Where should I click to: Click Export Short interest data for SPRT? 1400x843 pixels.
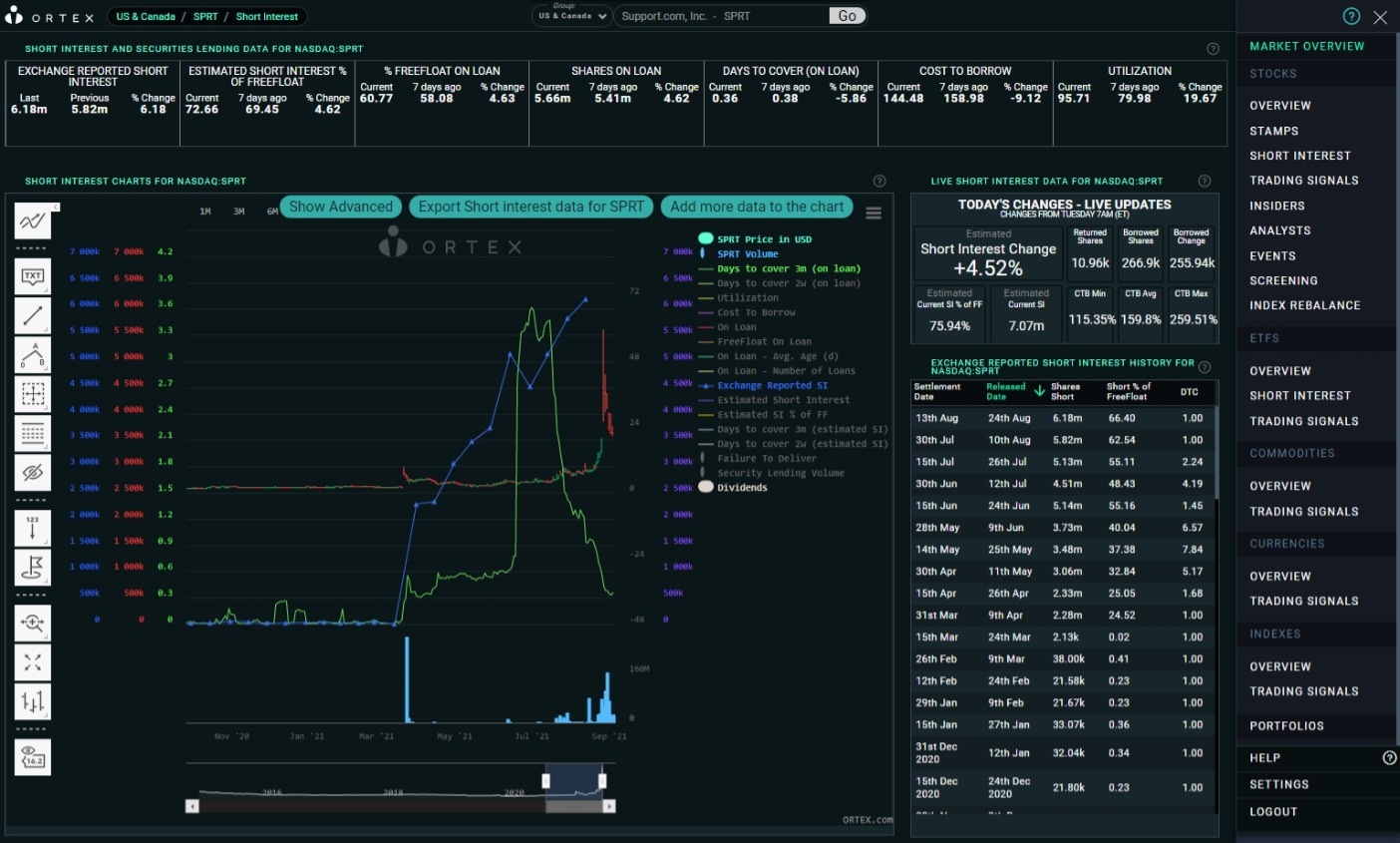point(531,207)
